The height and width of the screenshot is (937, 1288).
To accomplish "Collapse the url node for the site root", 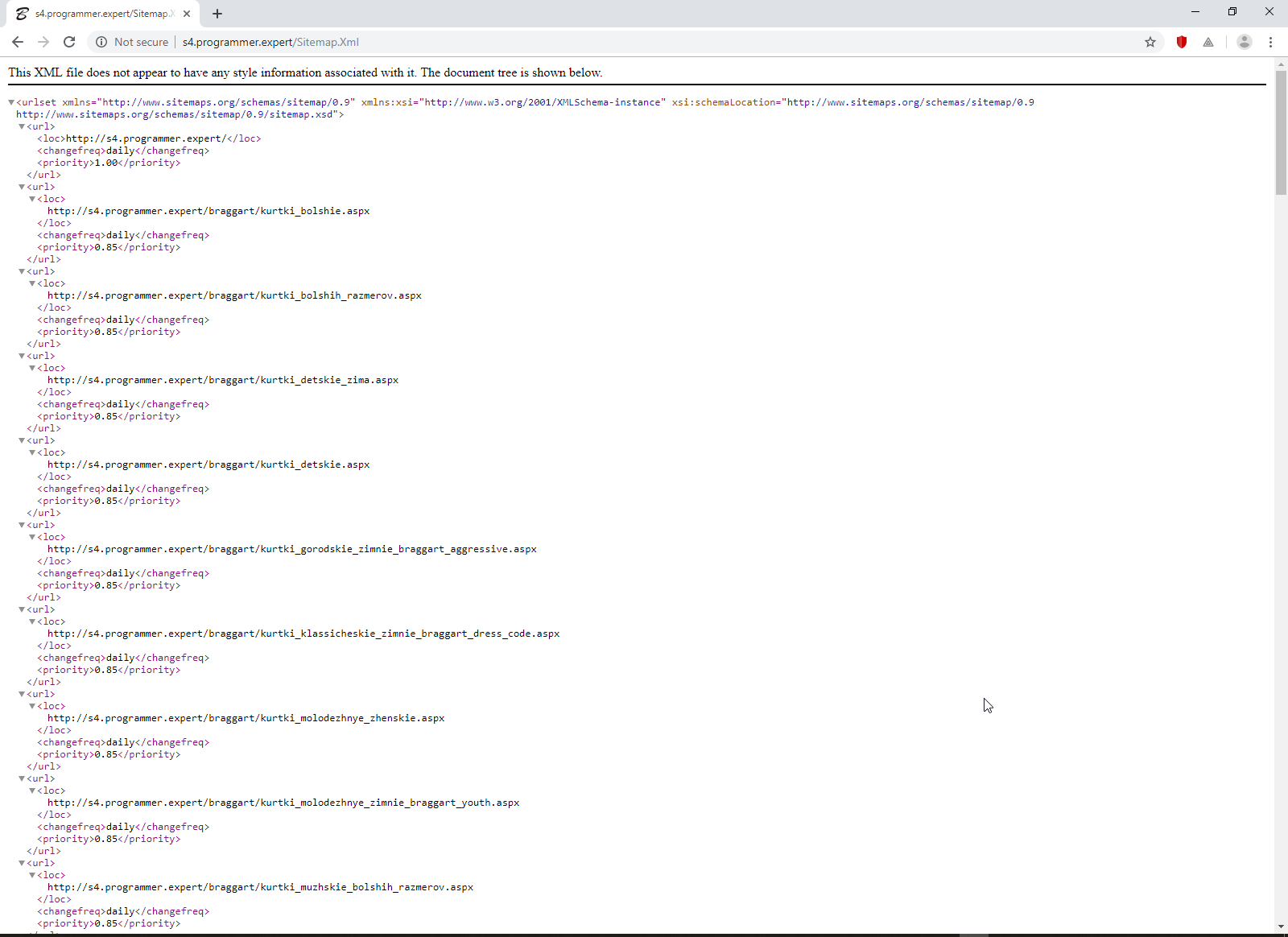I will click(x=22, y=126).
